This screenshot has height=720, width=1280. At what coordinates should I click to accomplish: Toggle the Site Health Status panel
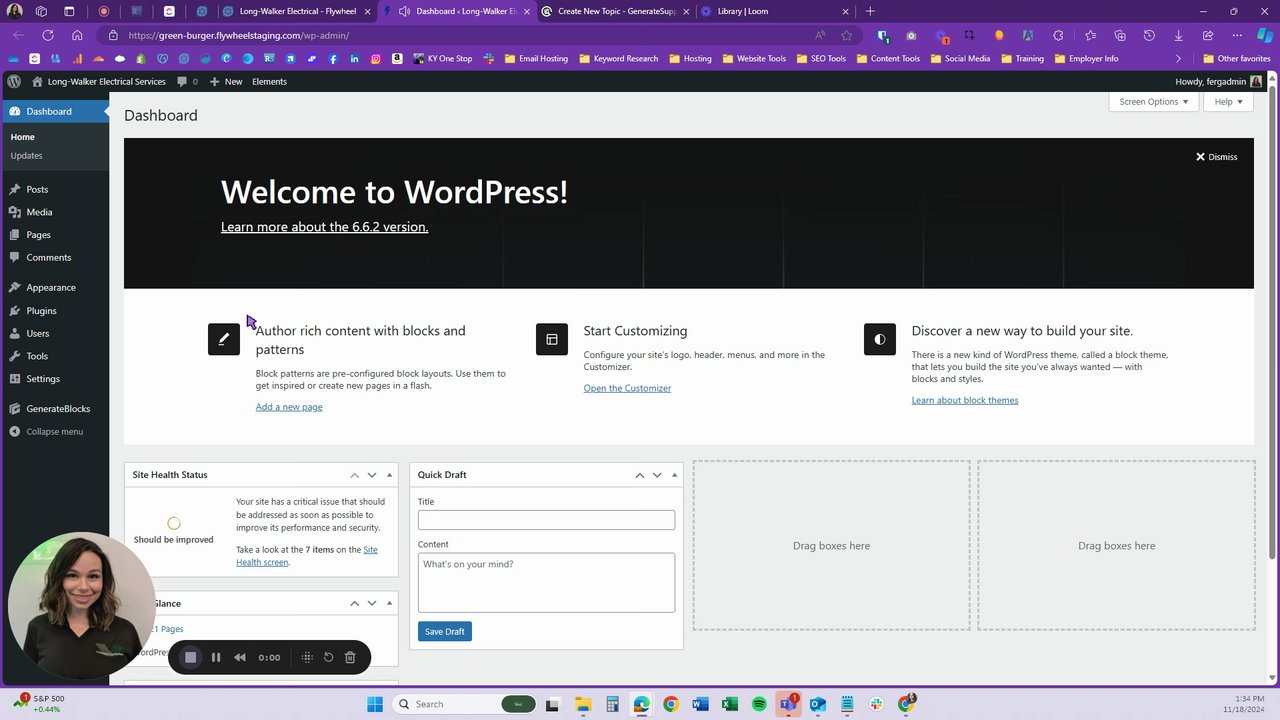389,475
